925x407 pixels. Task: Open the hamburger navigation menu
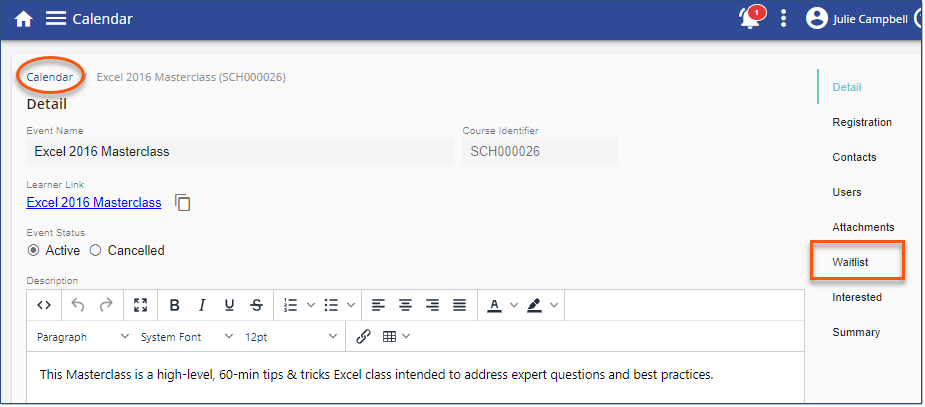(55, 19)
